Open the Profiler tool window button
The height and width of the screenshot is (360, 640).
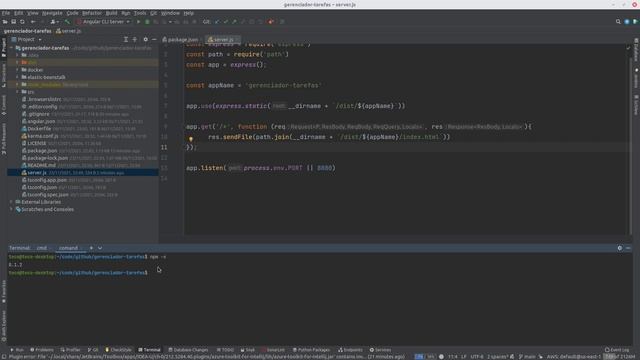coord(71,350)
